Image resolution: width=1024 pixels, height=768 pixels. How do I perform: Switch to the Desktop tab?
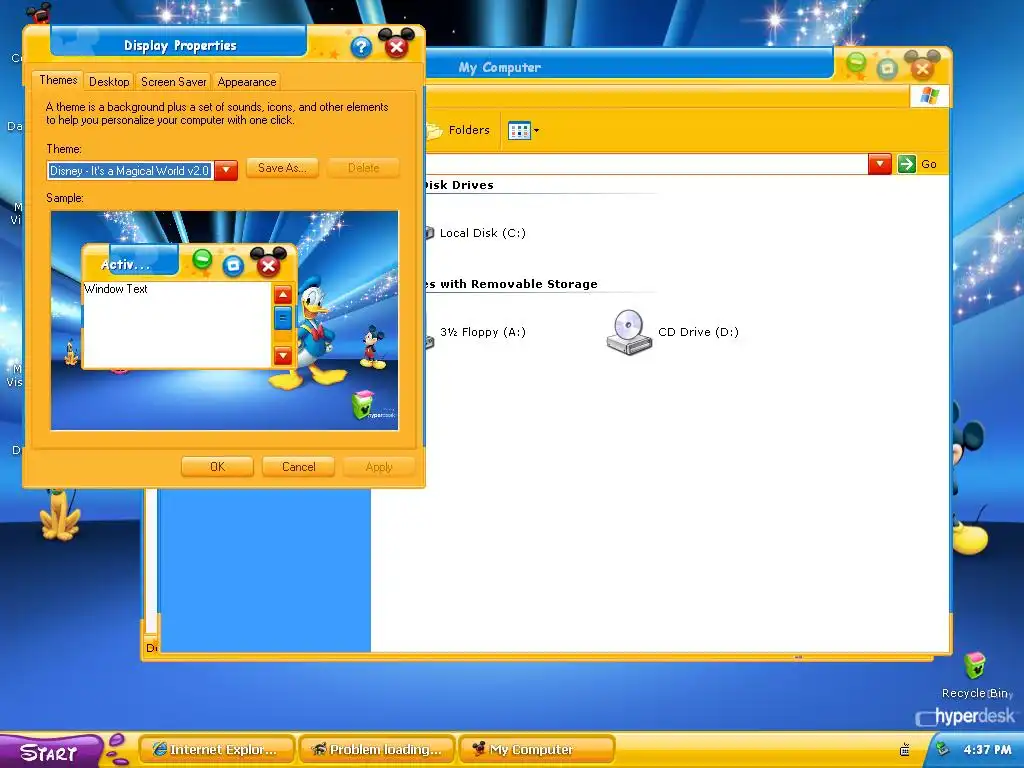tap(109, 82)
